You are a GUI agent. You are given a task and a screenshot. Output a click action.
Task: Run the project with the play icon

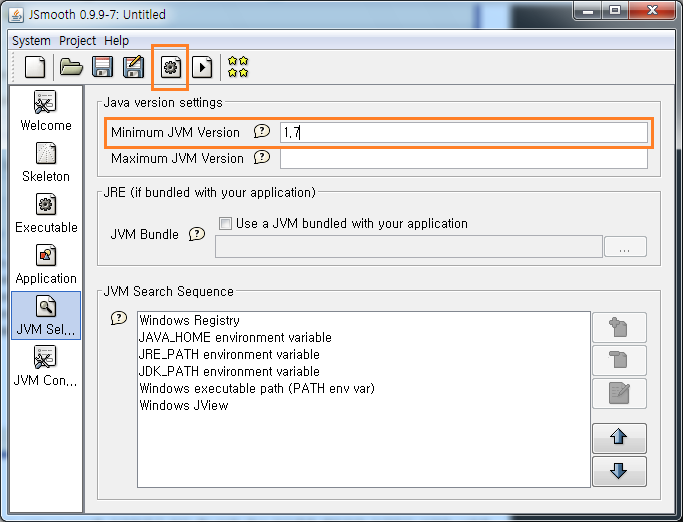tap(202, 67)
